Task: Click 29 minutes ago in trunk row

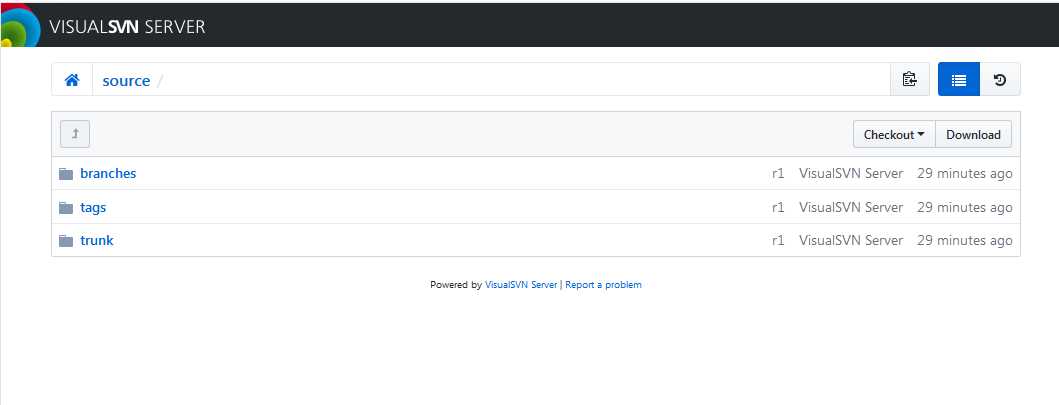Action: pyautogui.click(x=964, y=240)
